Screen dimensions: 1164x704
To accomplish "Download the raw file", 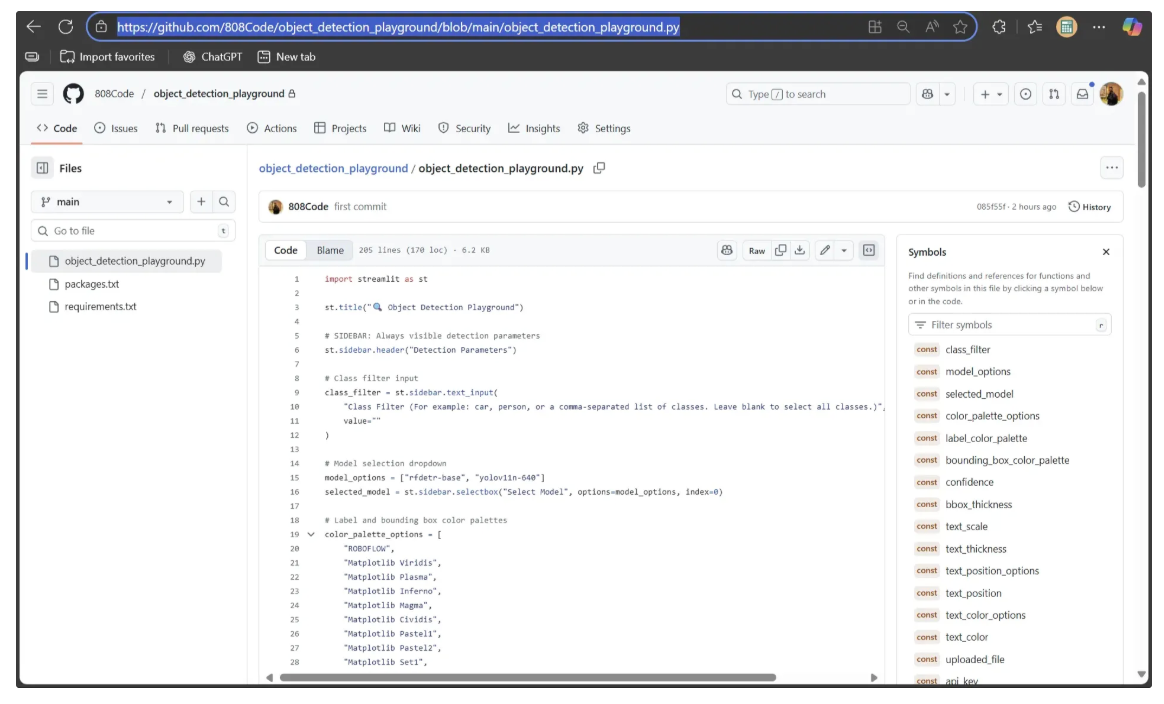I will (x=800, y=251).
